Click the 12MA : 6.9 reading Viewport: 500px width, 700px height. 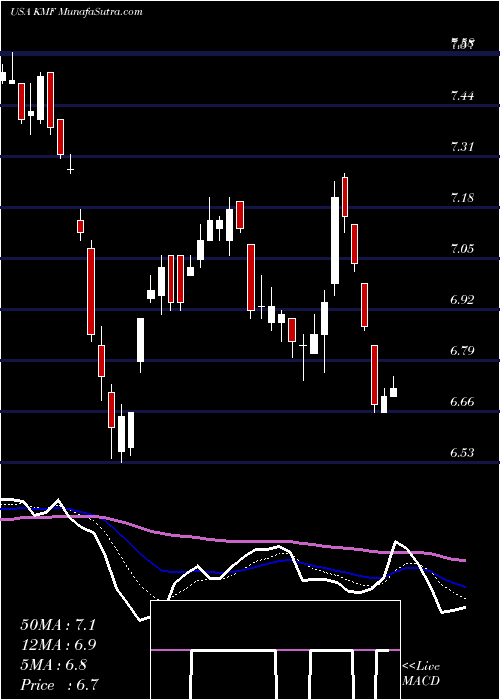(x=58, y=645)
